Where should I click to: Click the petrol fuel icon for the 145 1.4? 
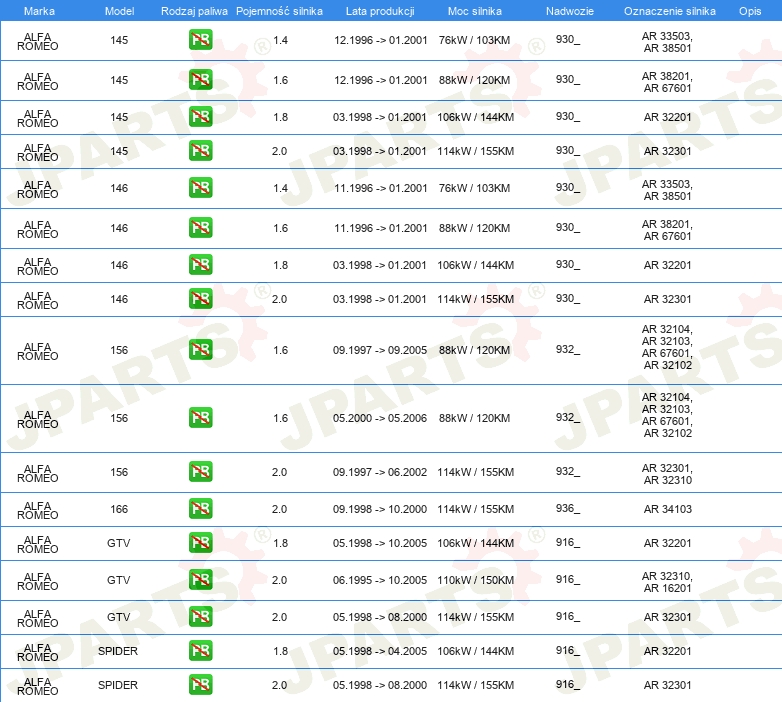tap(200, 41)
